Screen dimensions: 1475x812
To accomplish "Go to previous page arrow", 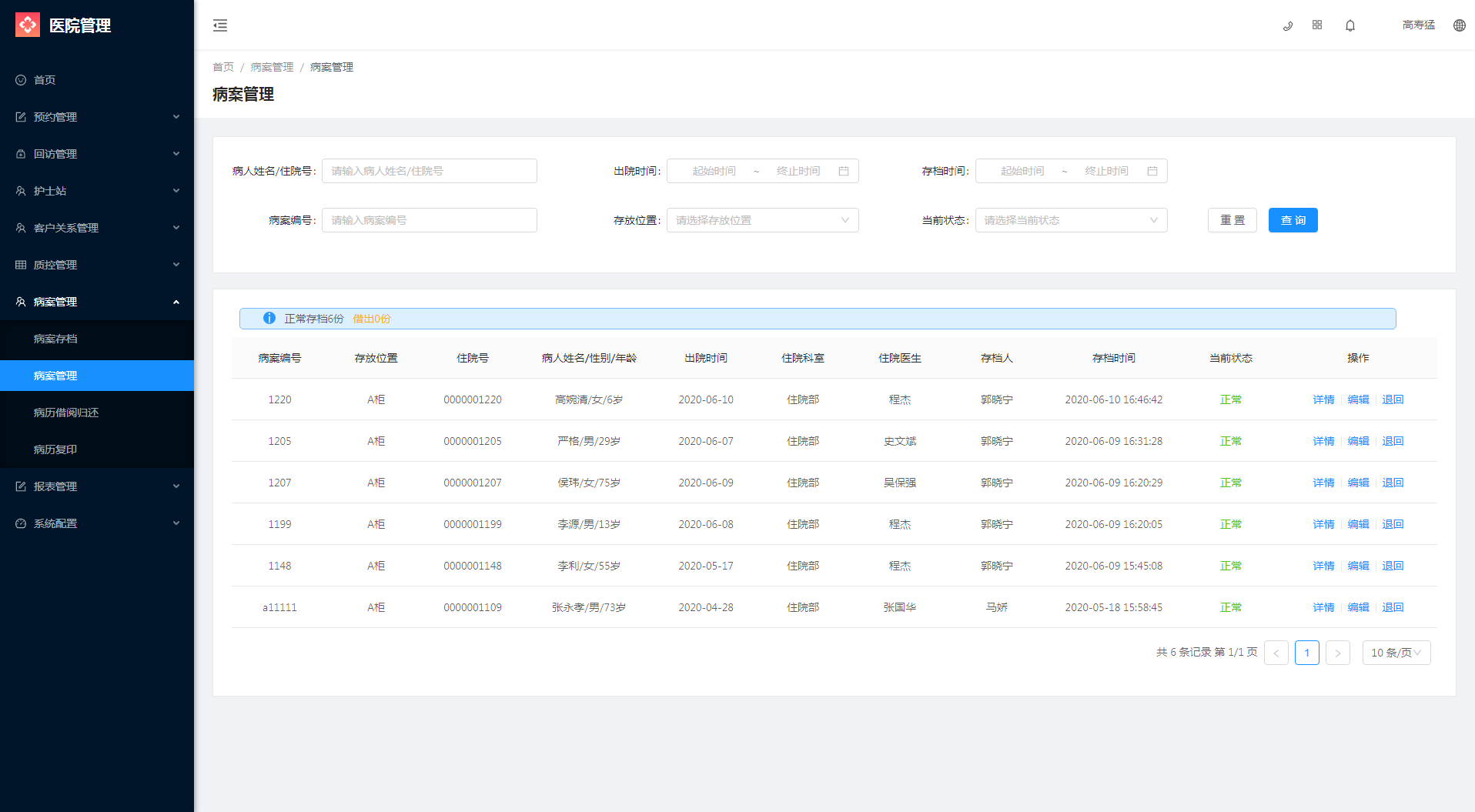I will [x=1276, y=653].
